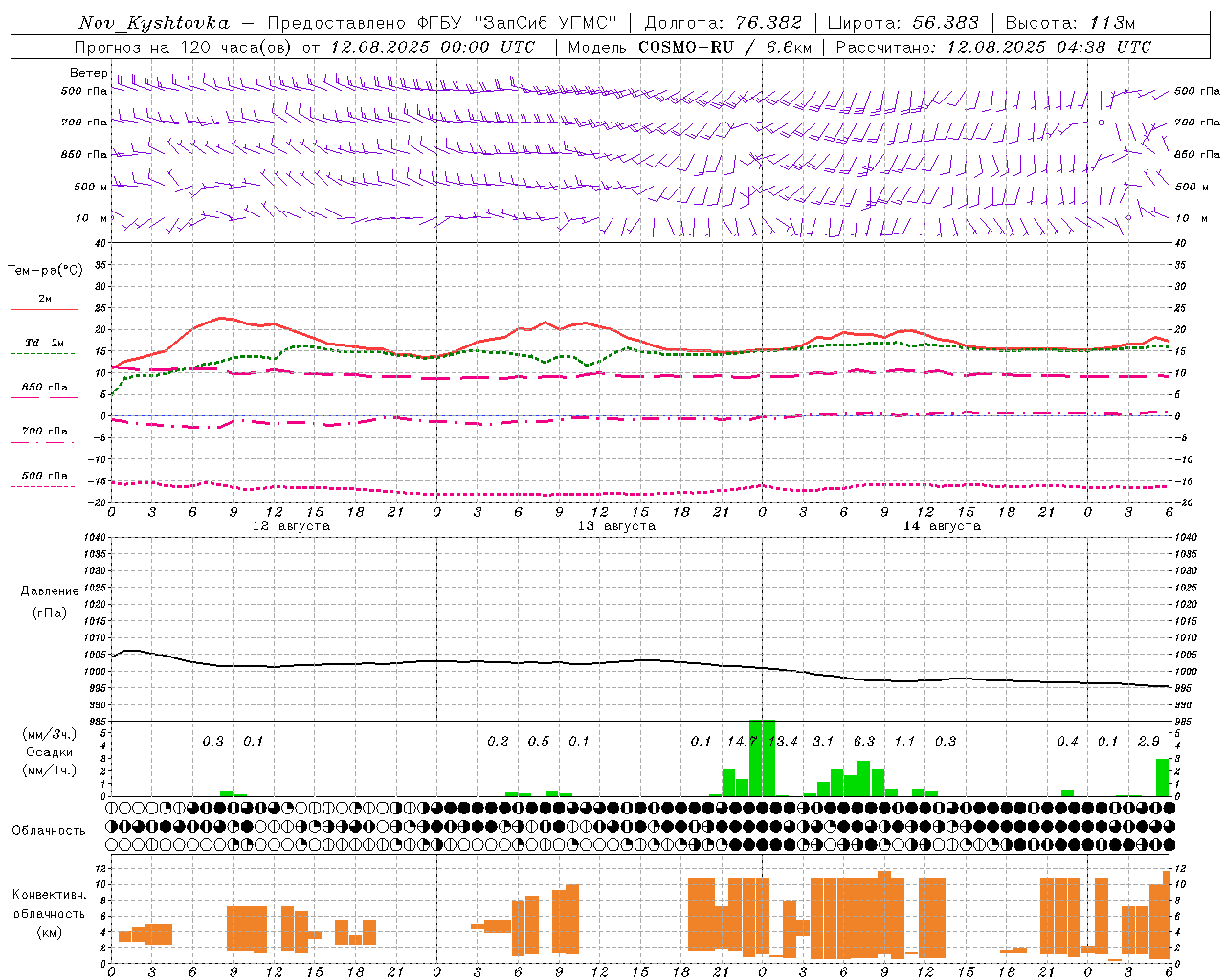
Task: Click the 14.7 precipitation total
Action: tap(742, 741)
